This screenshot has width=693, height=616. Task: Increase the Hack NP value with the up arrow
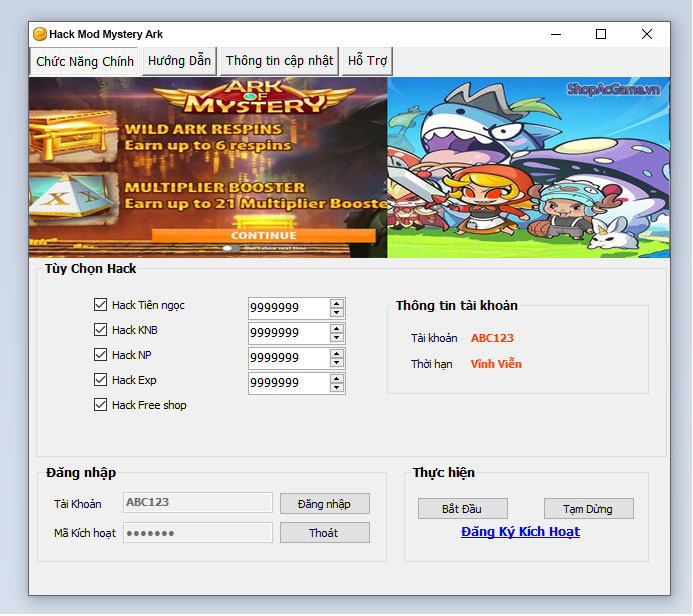click(337, 354)
